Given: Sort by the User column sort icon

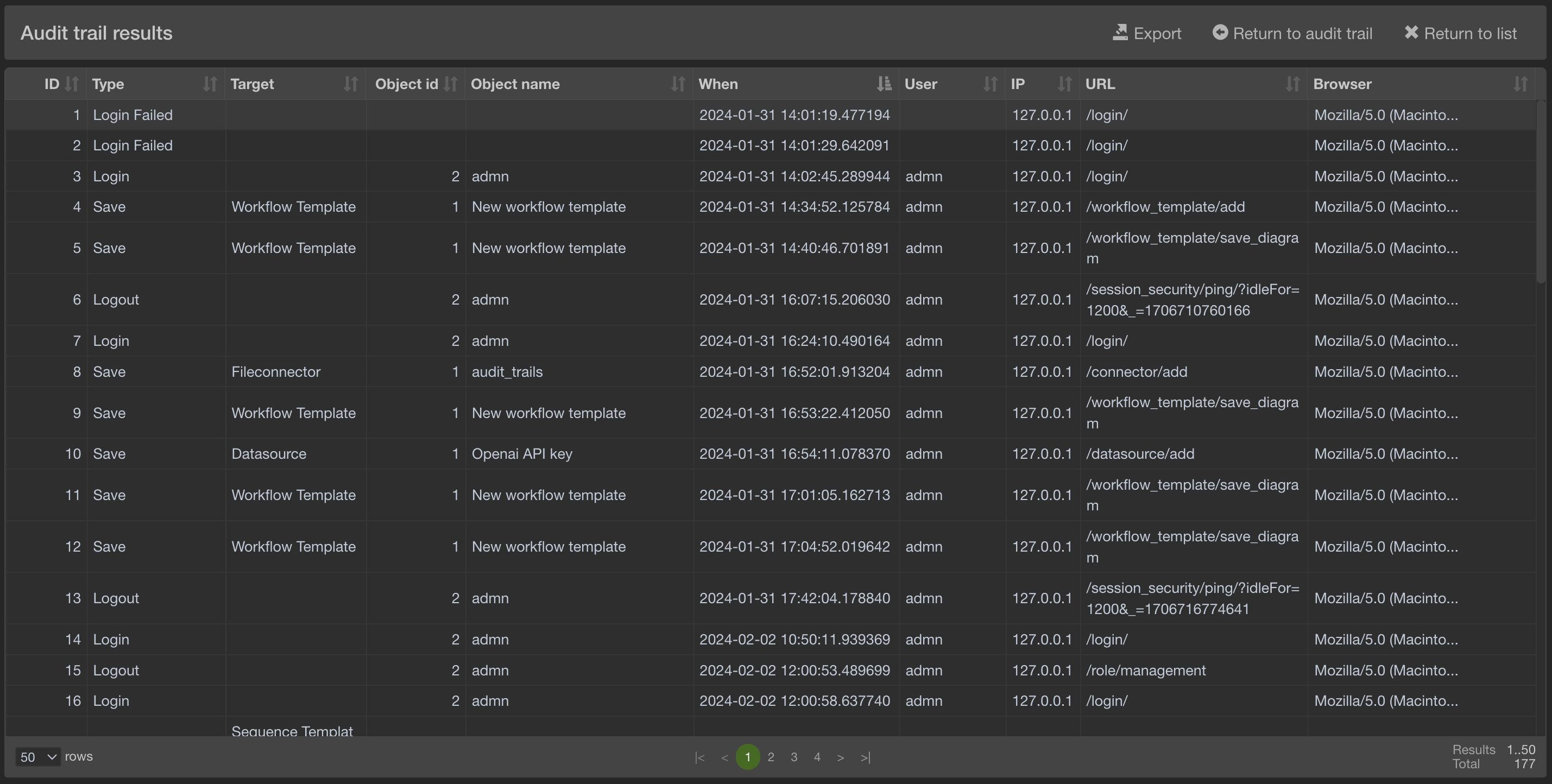Looking at the screenshot, I should pos(990,84).
